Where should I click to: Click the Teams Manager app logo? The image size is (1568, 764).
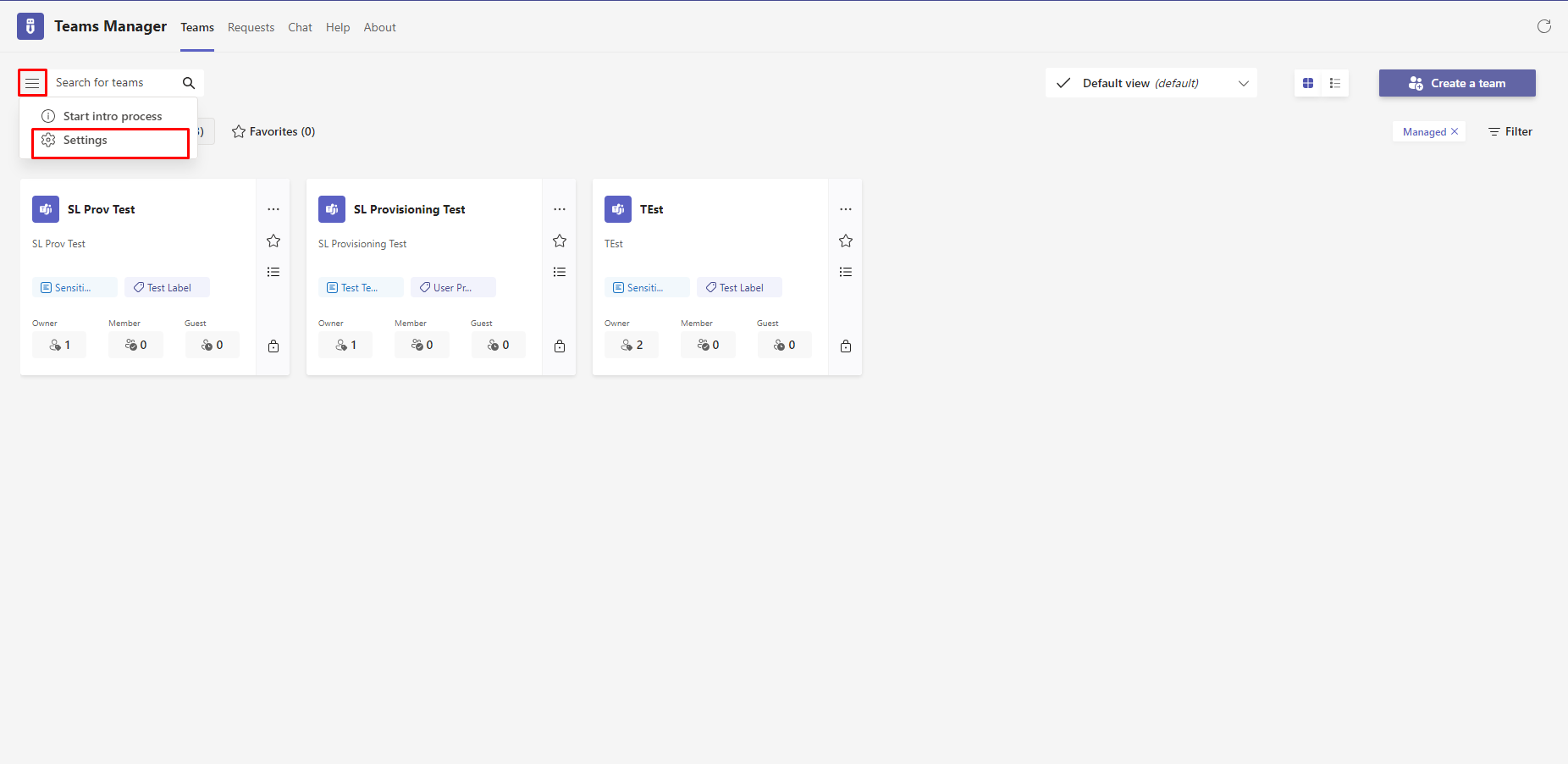click(30, 26)
